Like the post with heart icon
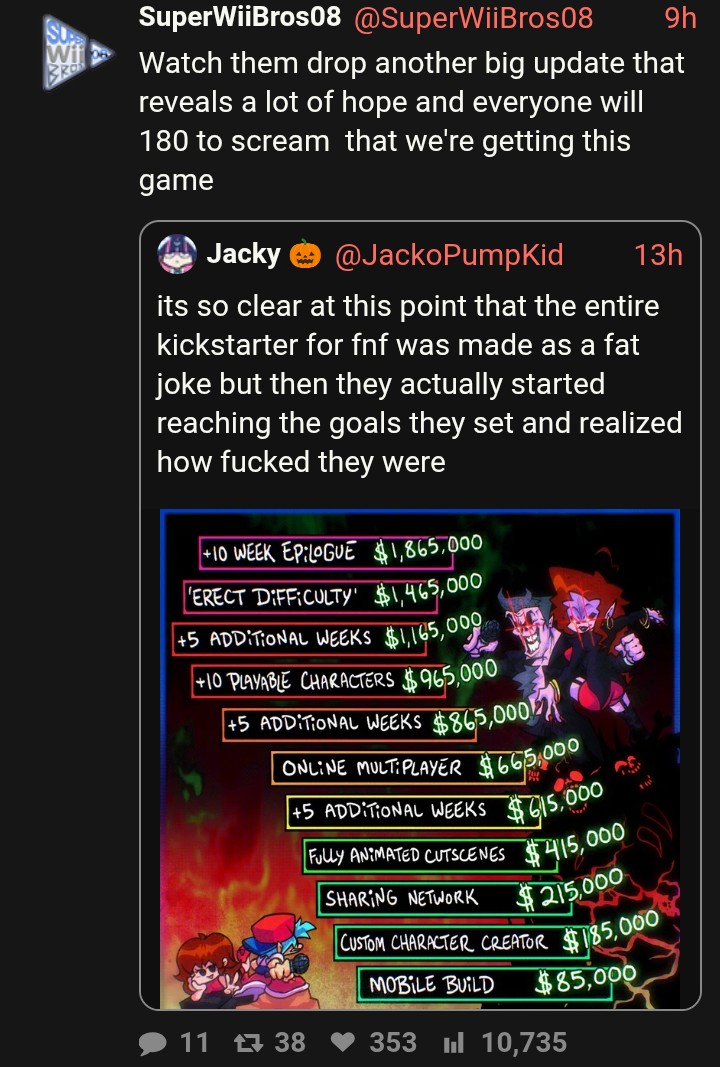Screen dimensions: 720x1067 click(x=342, y=1043)
